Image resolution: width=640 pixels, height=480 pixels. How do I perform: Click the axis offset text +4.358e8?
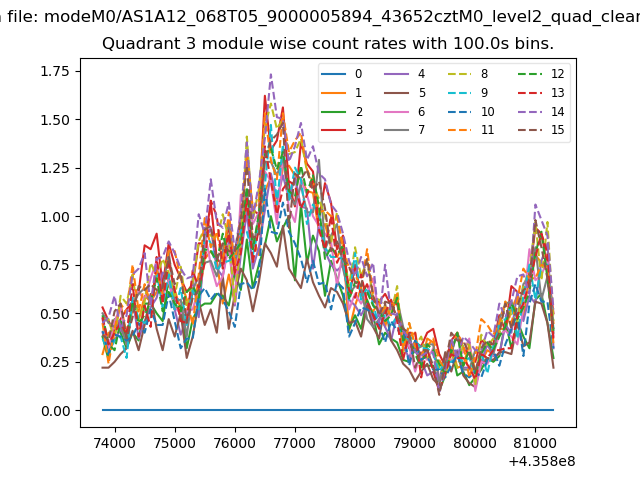click(542, 461)
